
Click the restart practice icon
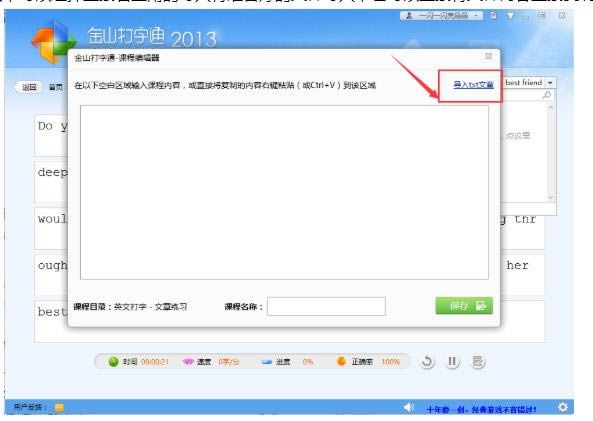click(x=427, y=362)
